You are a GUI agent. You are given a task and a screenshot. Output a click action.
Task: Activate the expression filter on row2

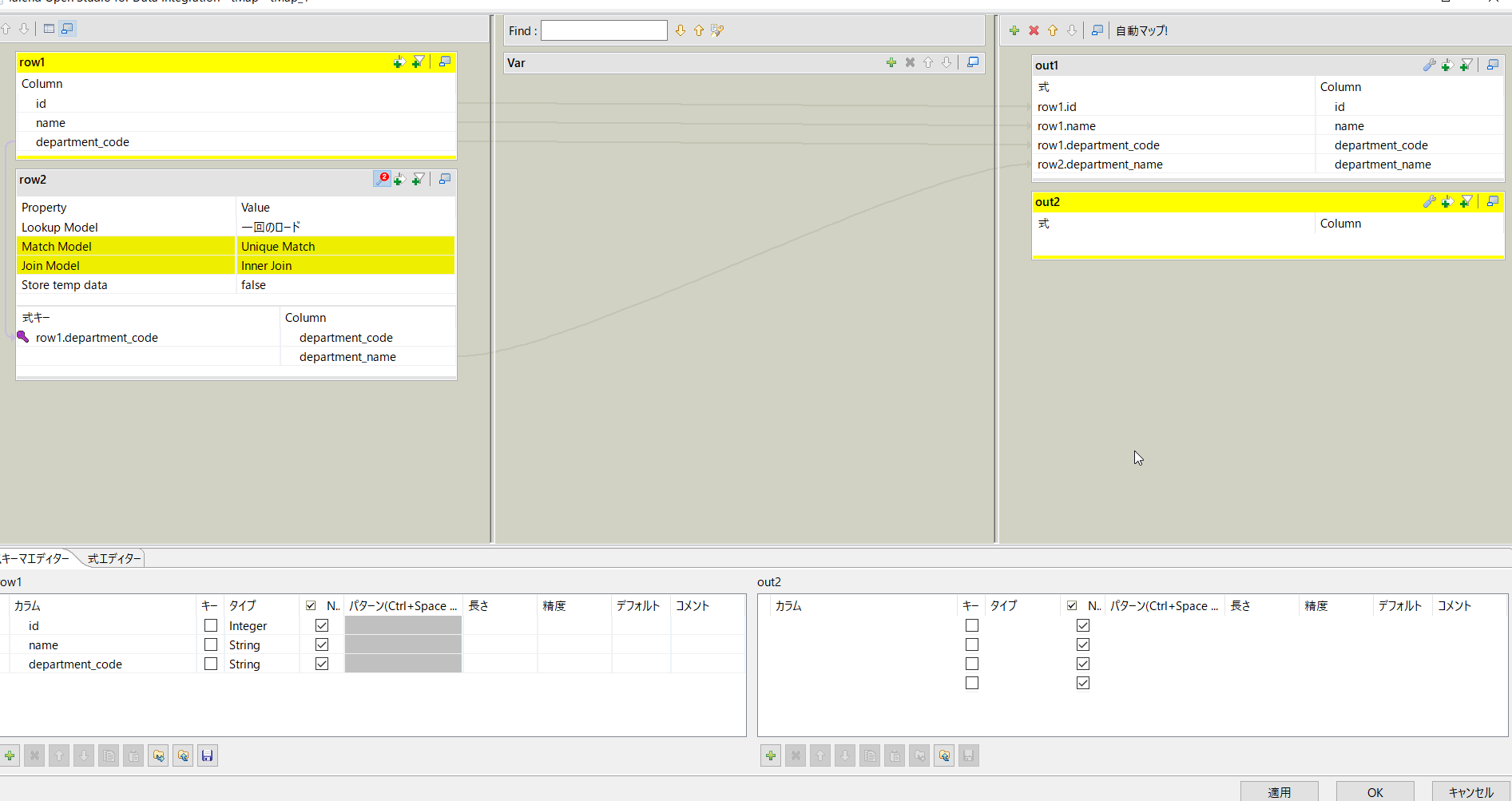(x=418, y=180)
